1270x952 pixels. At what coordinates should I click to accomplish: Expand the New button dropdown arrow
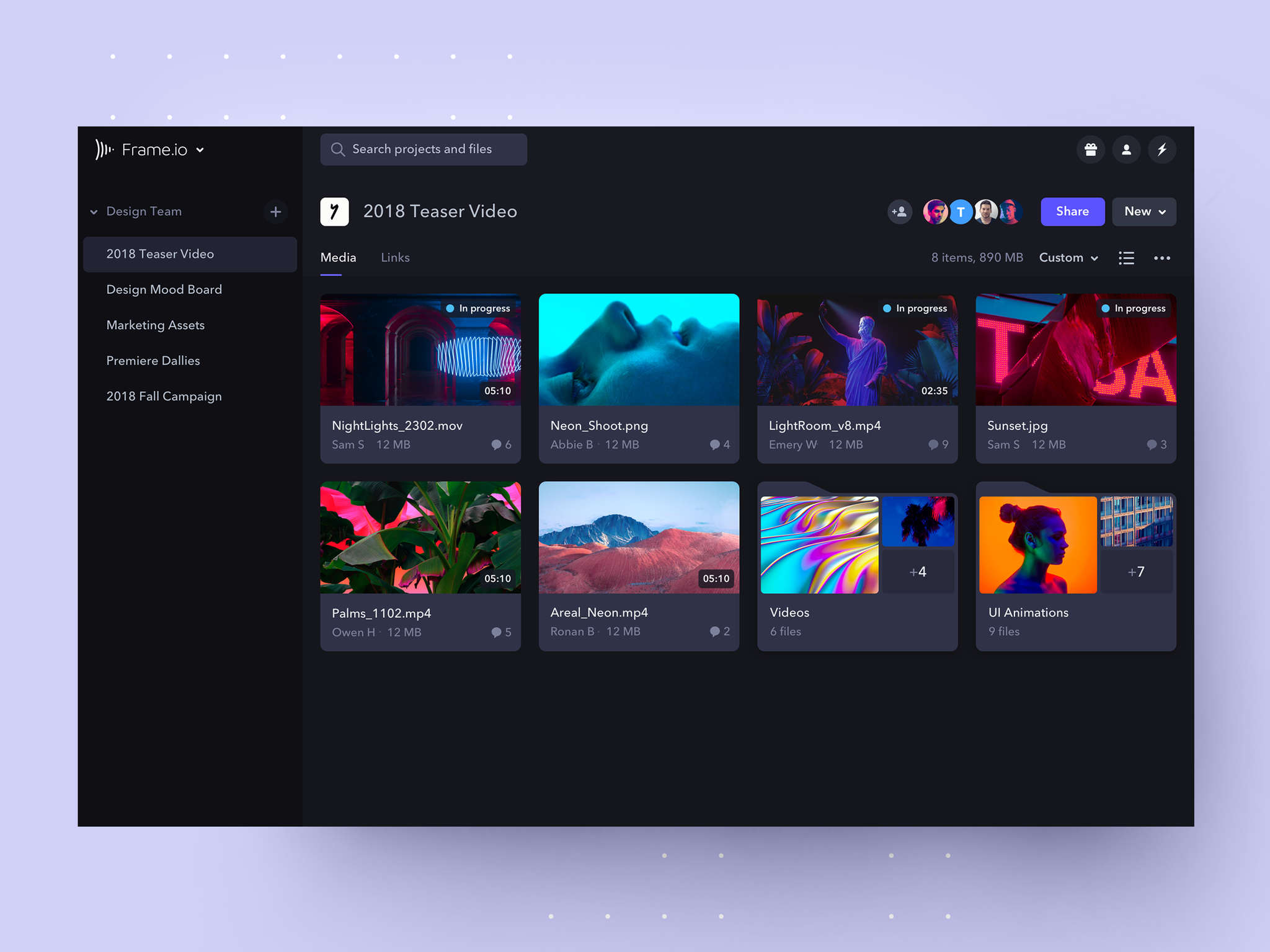coord(1160,211)
